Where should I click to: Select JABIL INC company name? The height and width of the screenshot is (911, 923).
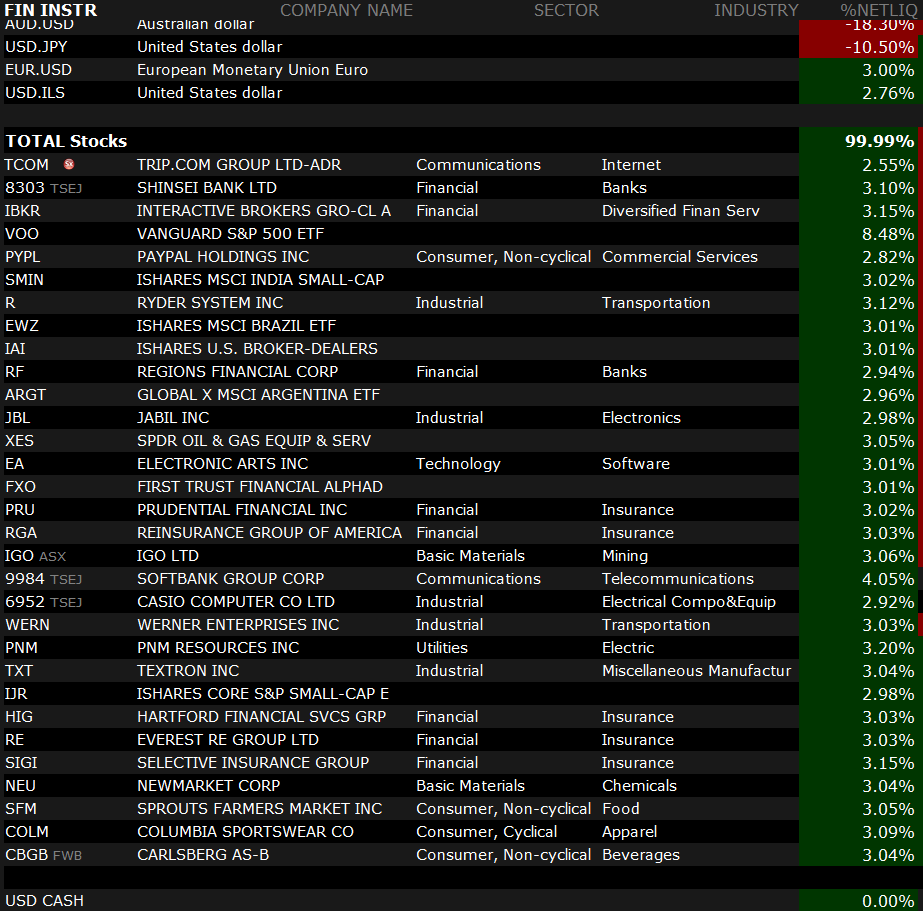click(173, 417)
